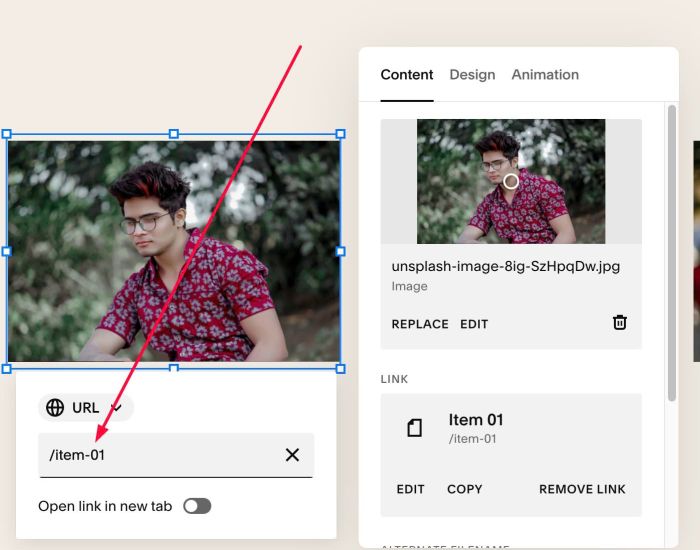Click the Open link in new tab label
This screenshot has height=550, width=700.
click(x=105, y=506)
